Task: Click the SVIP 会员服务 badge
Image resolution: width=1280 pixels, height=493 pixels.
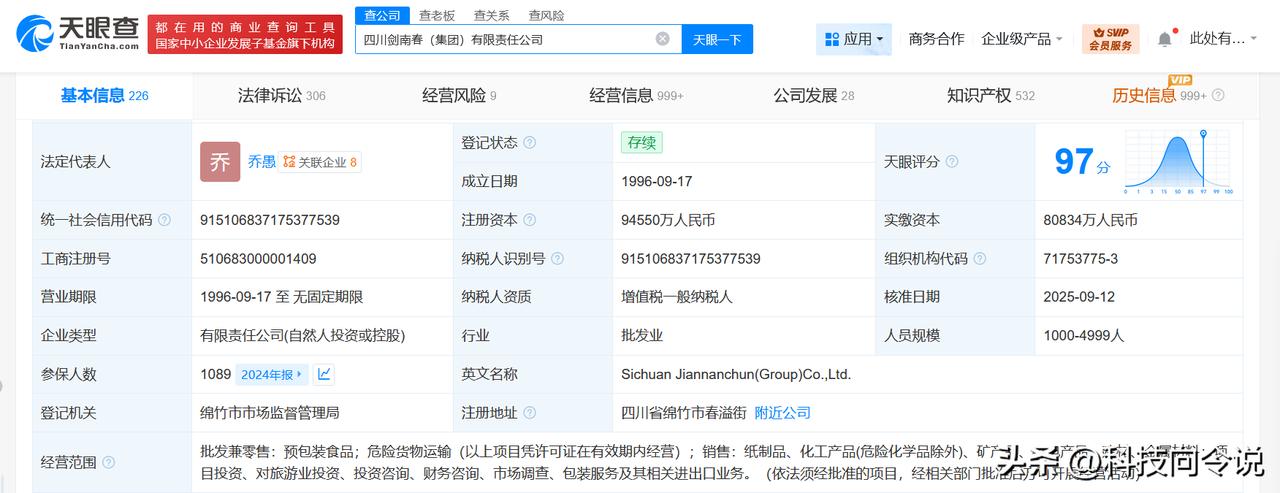Action: pos(1110,39)
